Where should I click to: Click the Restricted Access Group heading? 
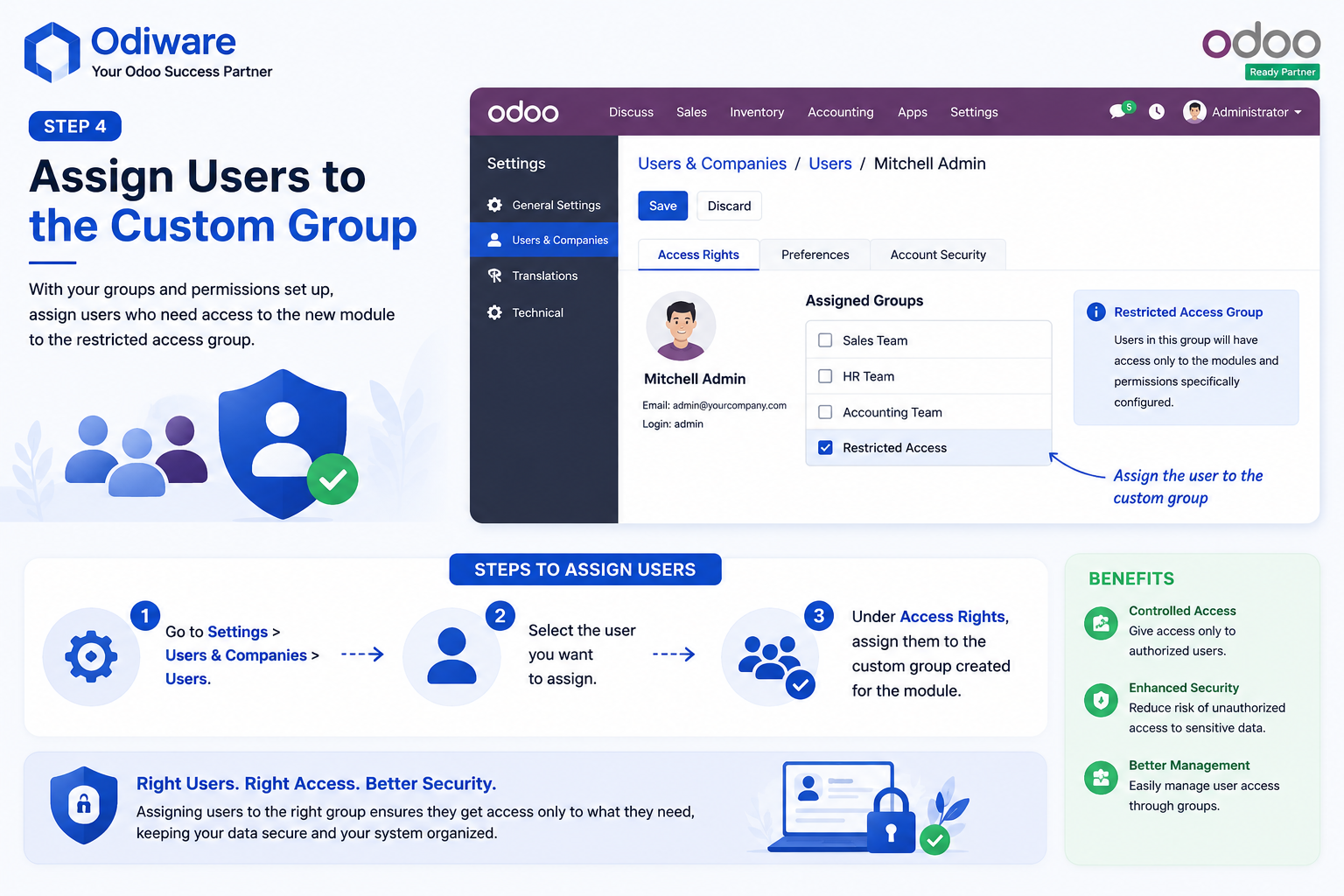pos(1188,312)
